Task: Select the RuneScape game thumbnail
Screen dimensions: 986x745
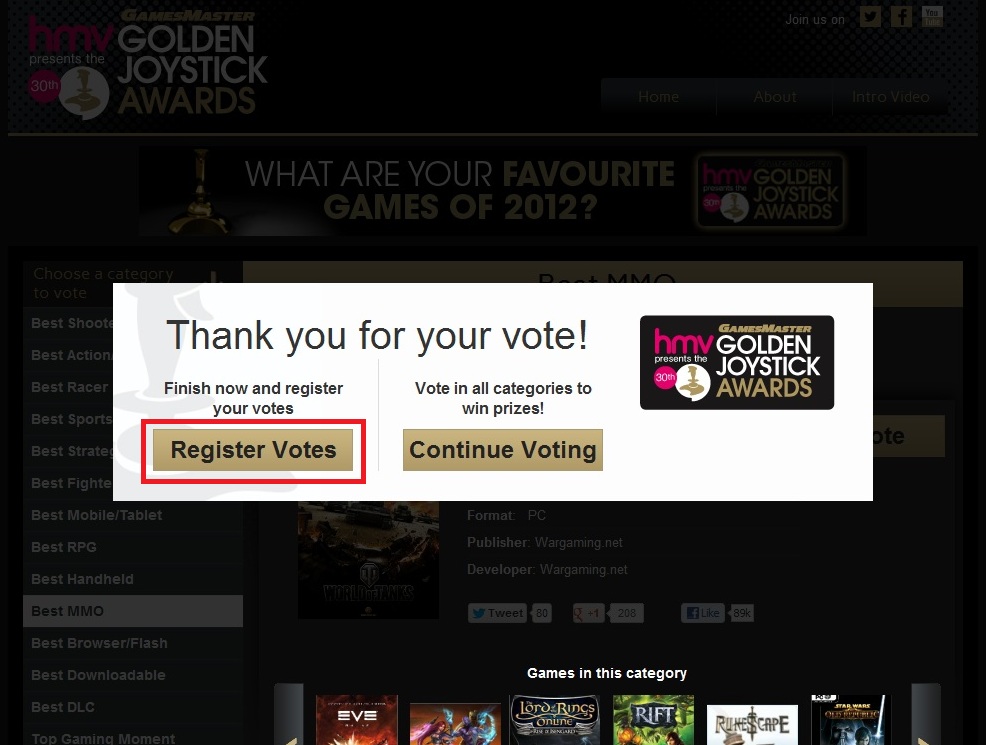Action: click(x=752, y=725)
